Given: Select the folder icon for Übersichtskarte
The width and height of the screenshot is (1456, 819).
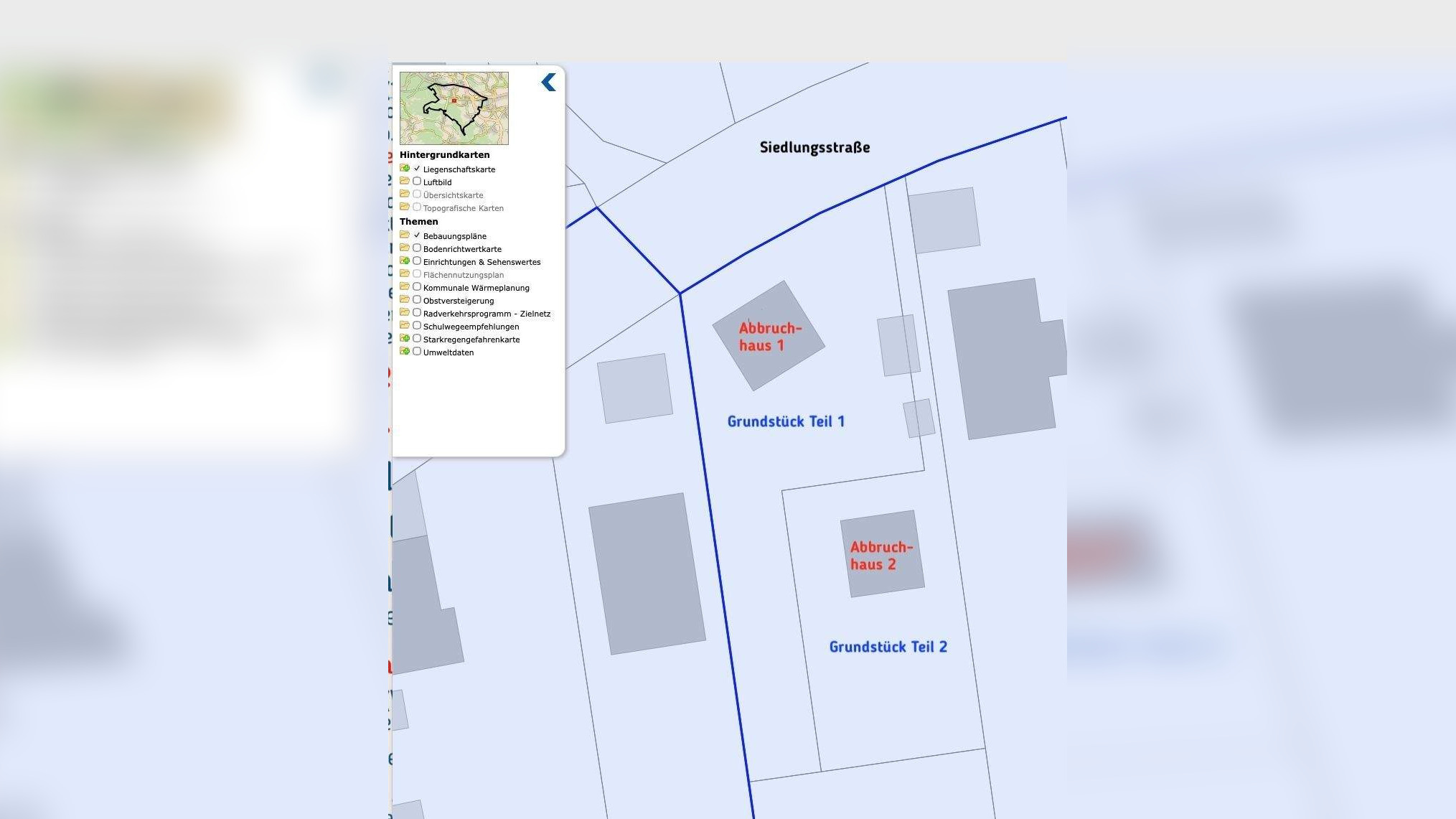Looking at the screenshot, I should pos(406,195).
